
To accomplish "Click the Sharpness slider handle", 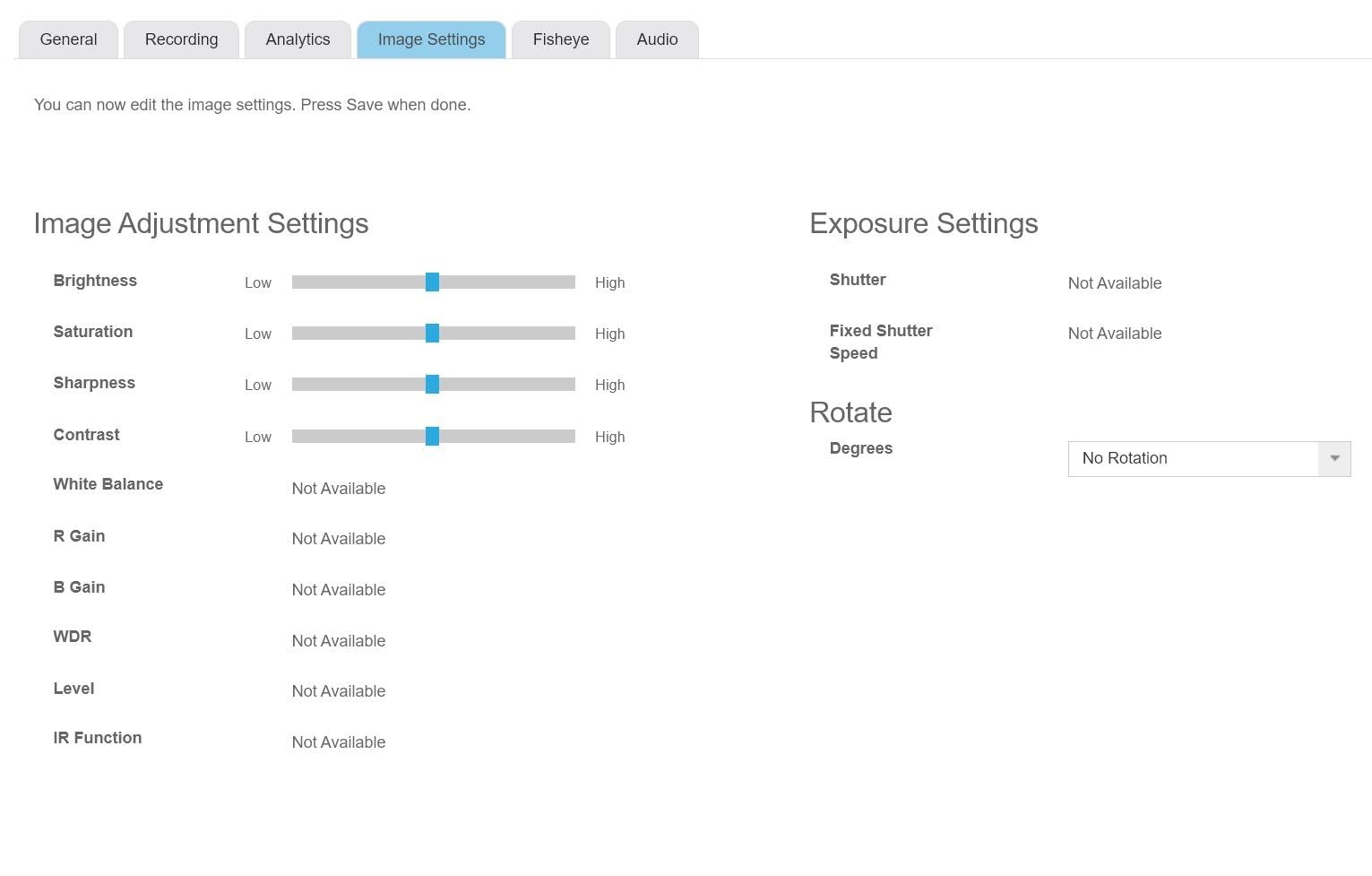I will point(432,385).
